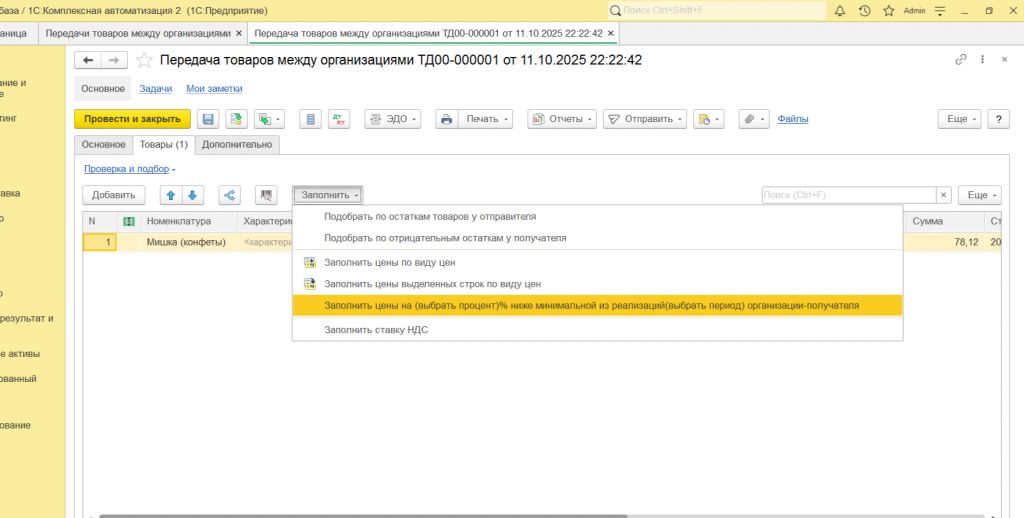The image size is (1024, 518).
Task: Open the Отправить dropdown
Action: coord(645,119)
